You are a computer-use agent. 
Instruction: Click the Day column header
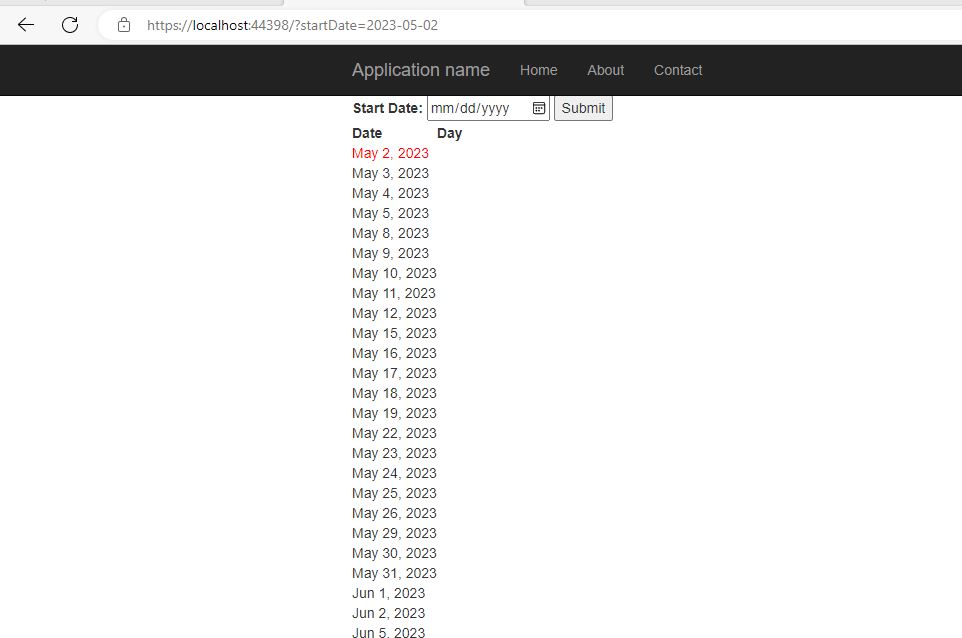(449, 132)
